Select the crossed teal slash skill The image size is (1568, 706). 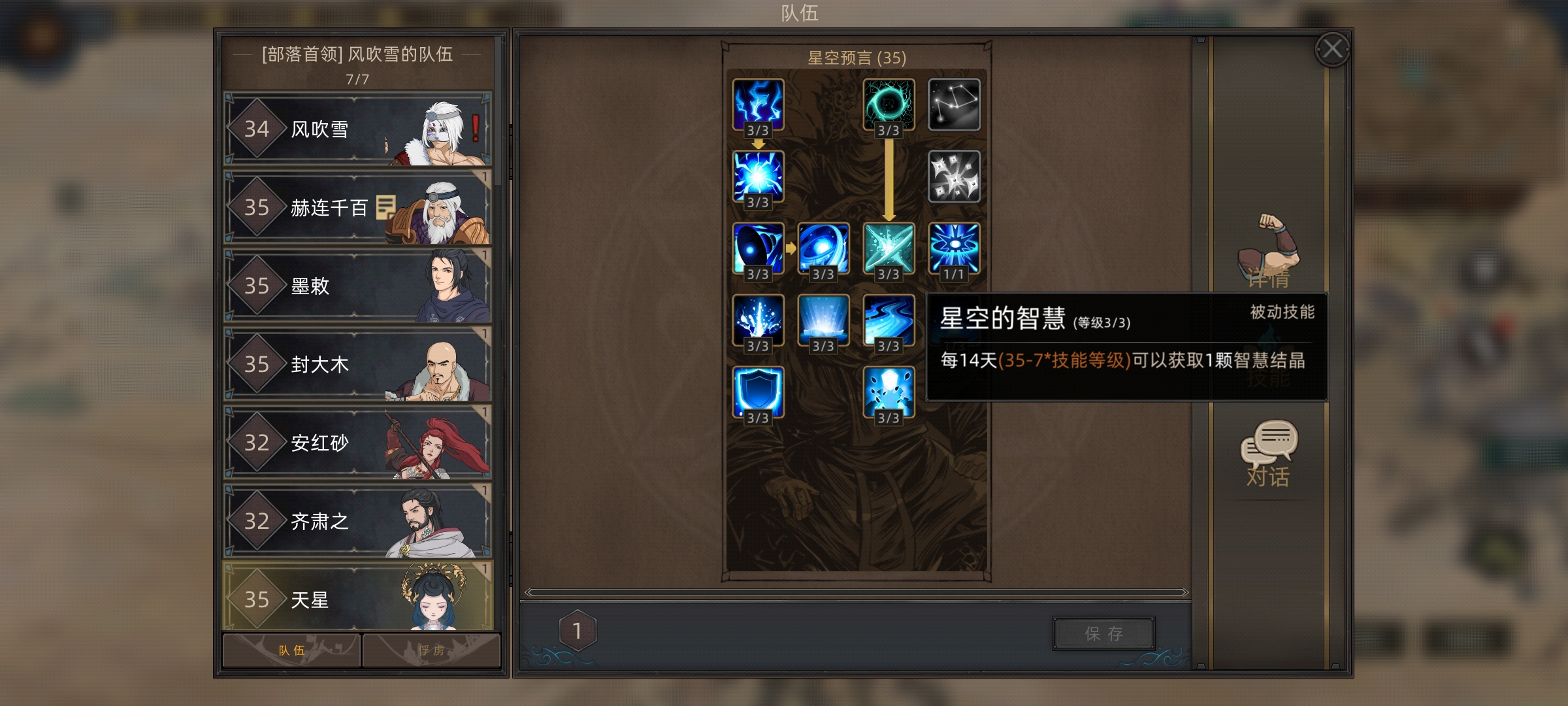[x=889, y=248]
